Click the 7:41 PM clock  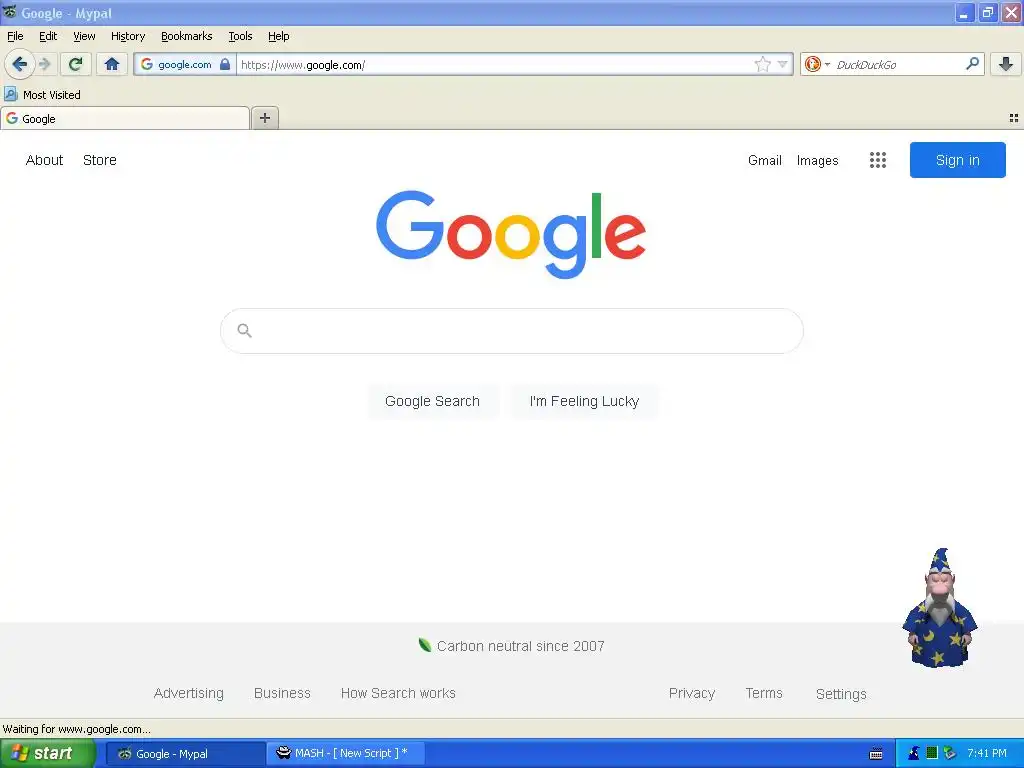coord(987,754)
